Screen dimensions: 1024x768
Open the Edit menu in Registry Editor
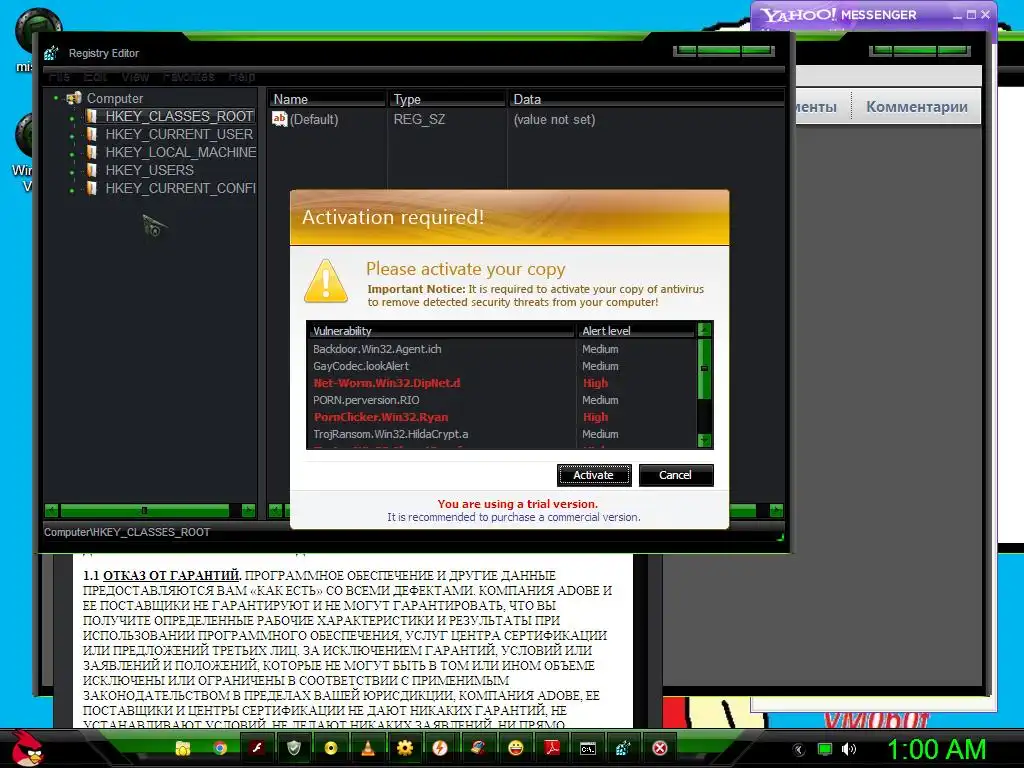click(x=95, y=76)
